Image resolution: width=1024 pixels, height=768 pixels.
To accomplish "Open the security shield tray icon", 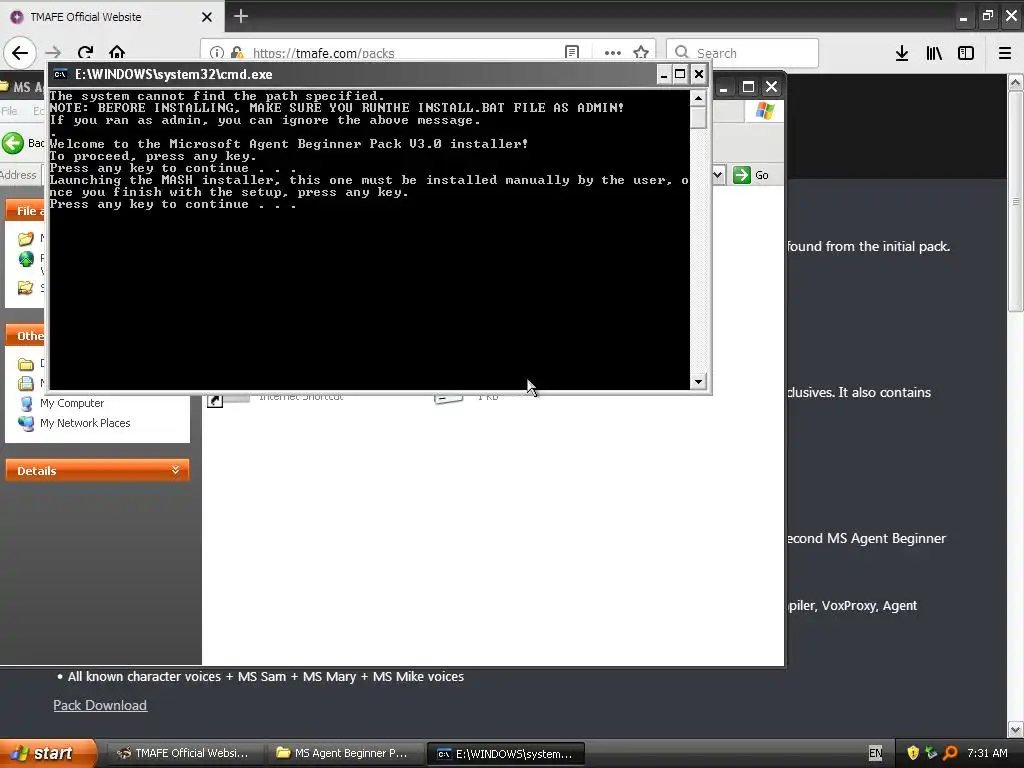I will click(x=913, y=753).
